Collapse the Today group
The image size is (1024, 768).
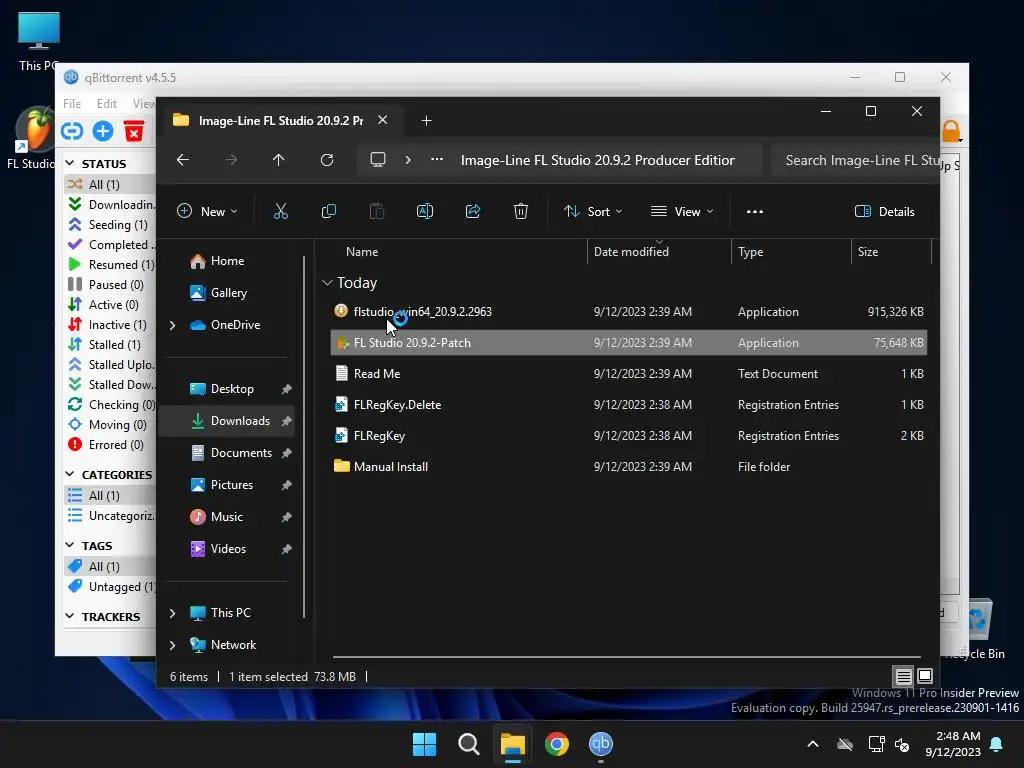tap(327, 283)
